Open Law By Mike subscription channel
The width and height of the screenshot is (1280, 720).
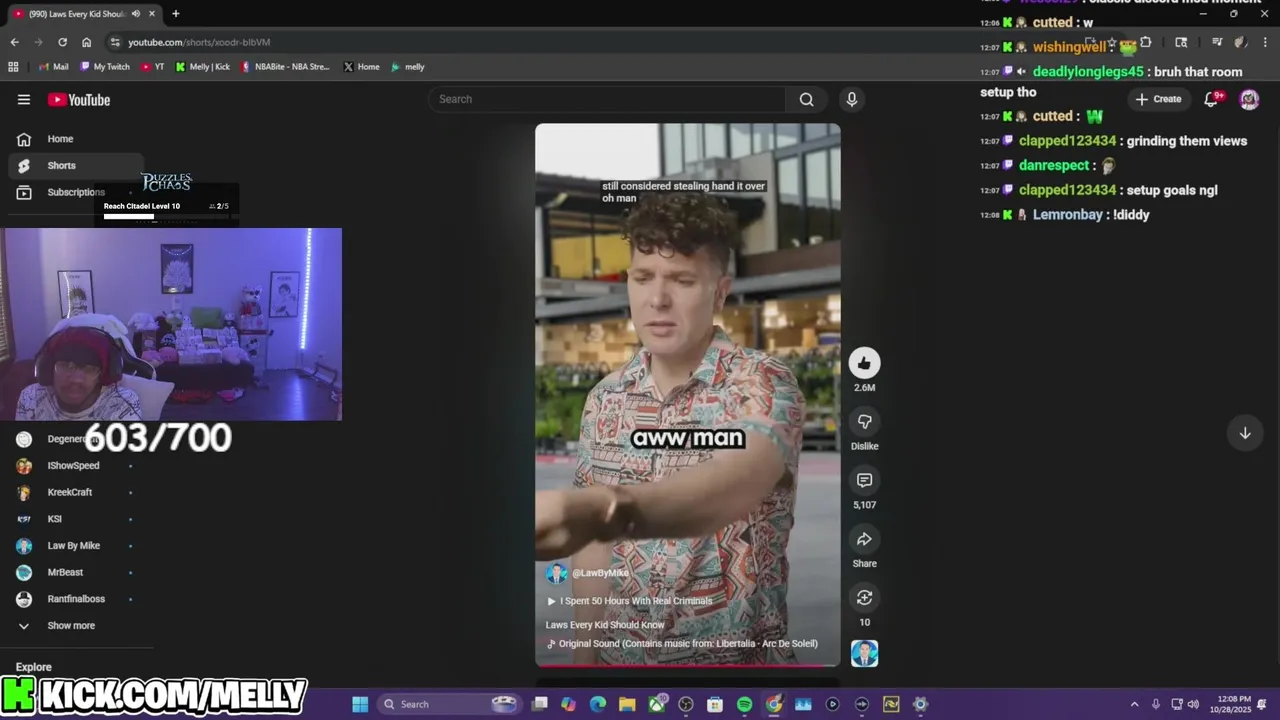[76, 546]
